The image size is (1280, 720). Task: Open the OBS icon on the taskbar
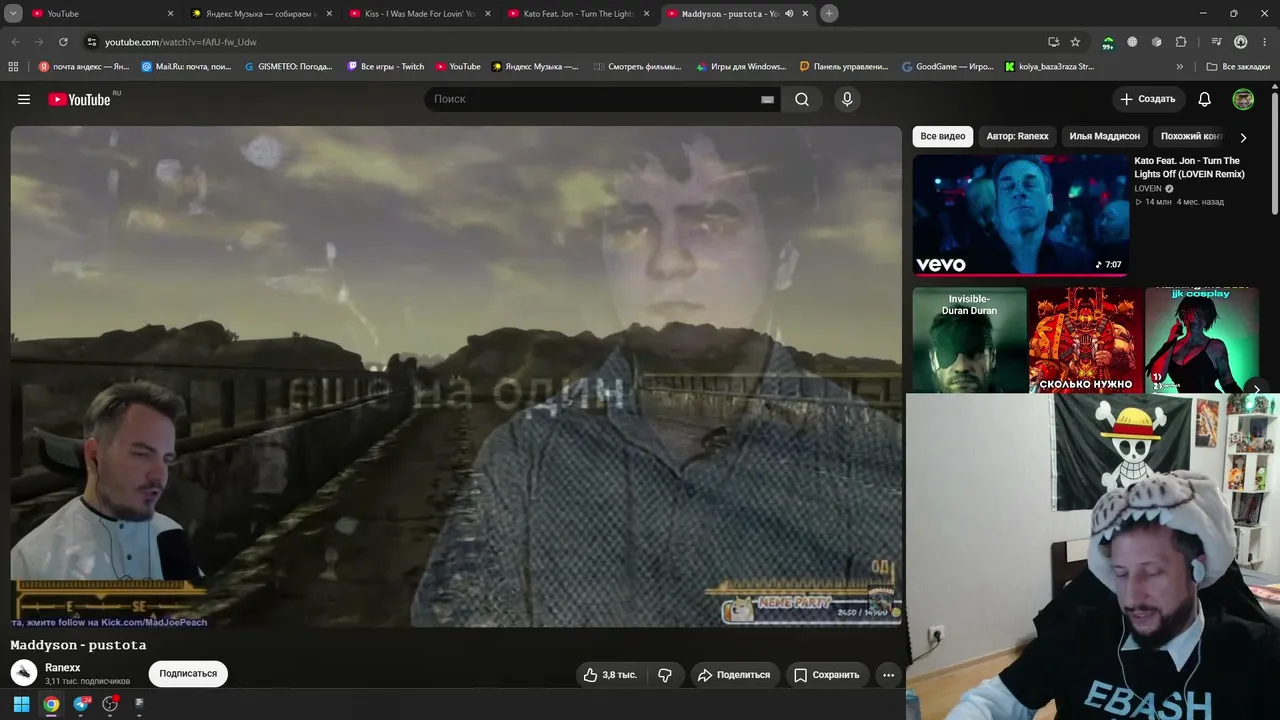[x=110, y=704]
